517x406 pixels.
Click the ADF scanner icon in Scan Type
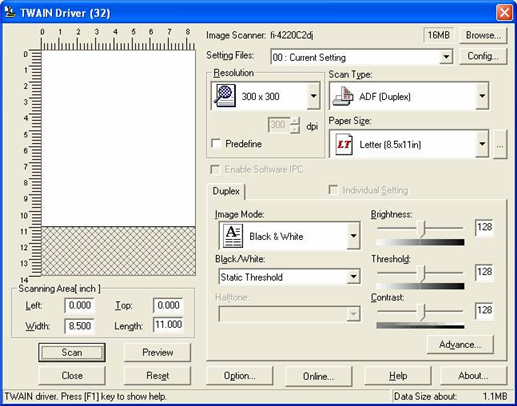(x=343, y=96)
